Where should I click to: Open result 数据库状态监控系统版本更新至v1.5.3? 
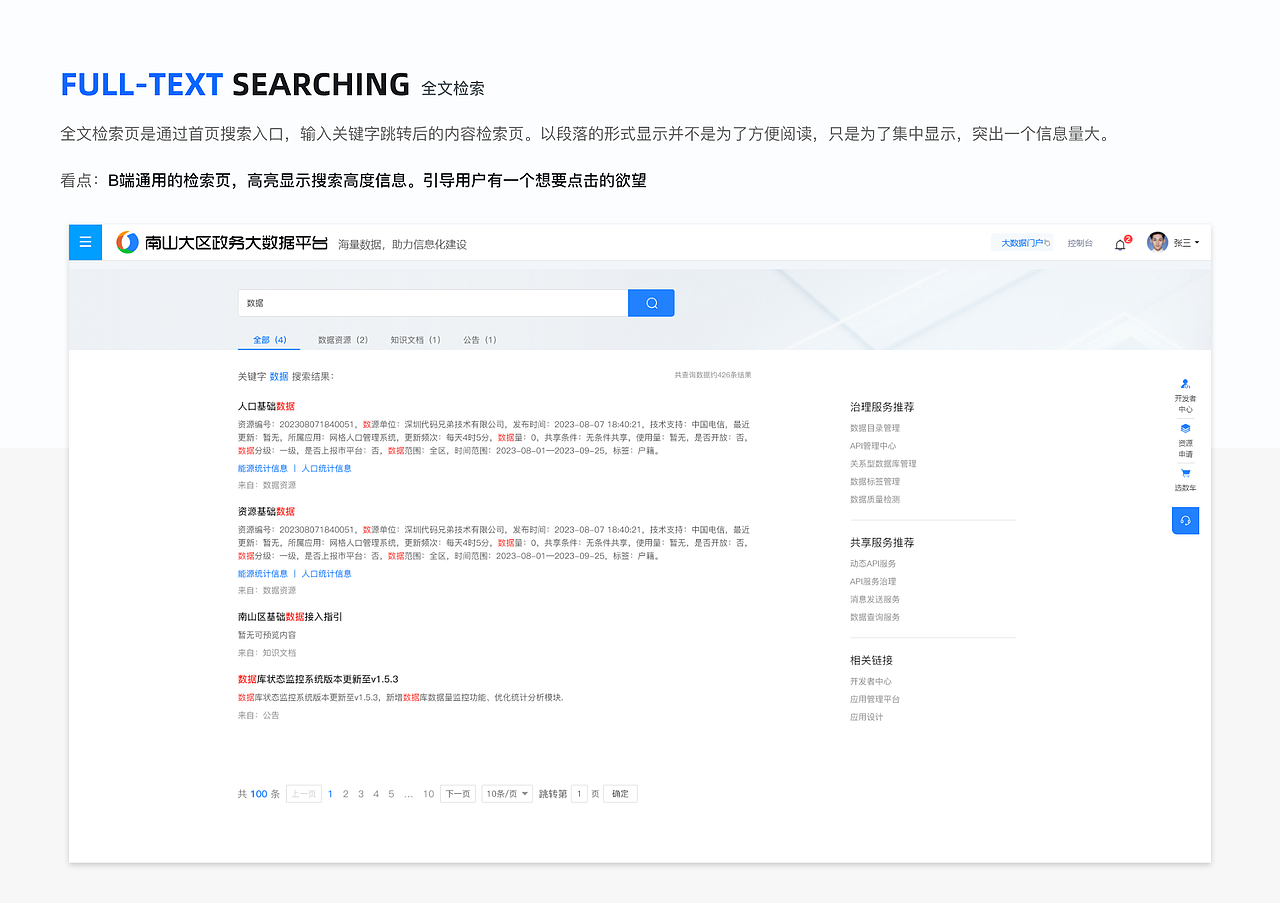point(318,679)
